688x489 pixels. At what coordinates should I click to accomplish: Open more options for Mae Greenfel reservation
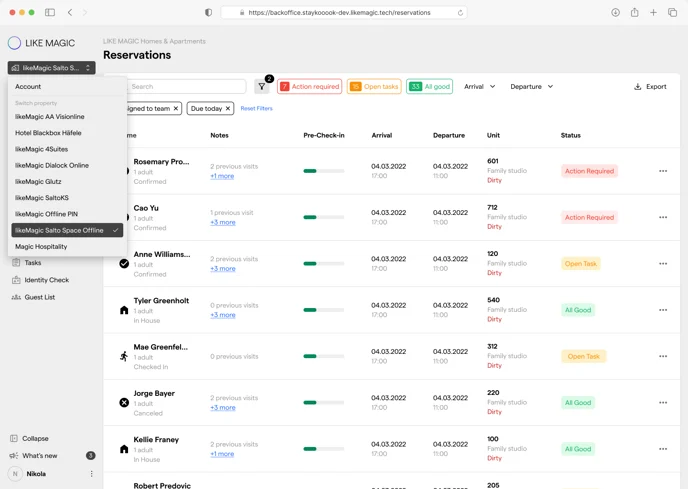click(663, 356)
